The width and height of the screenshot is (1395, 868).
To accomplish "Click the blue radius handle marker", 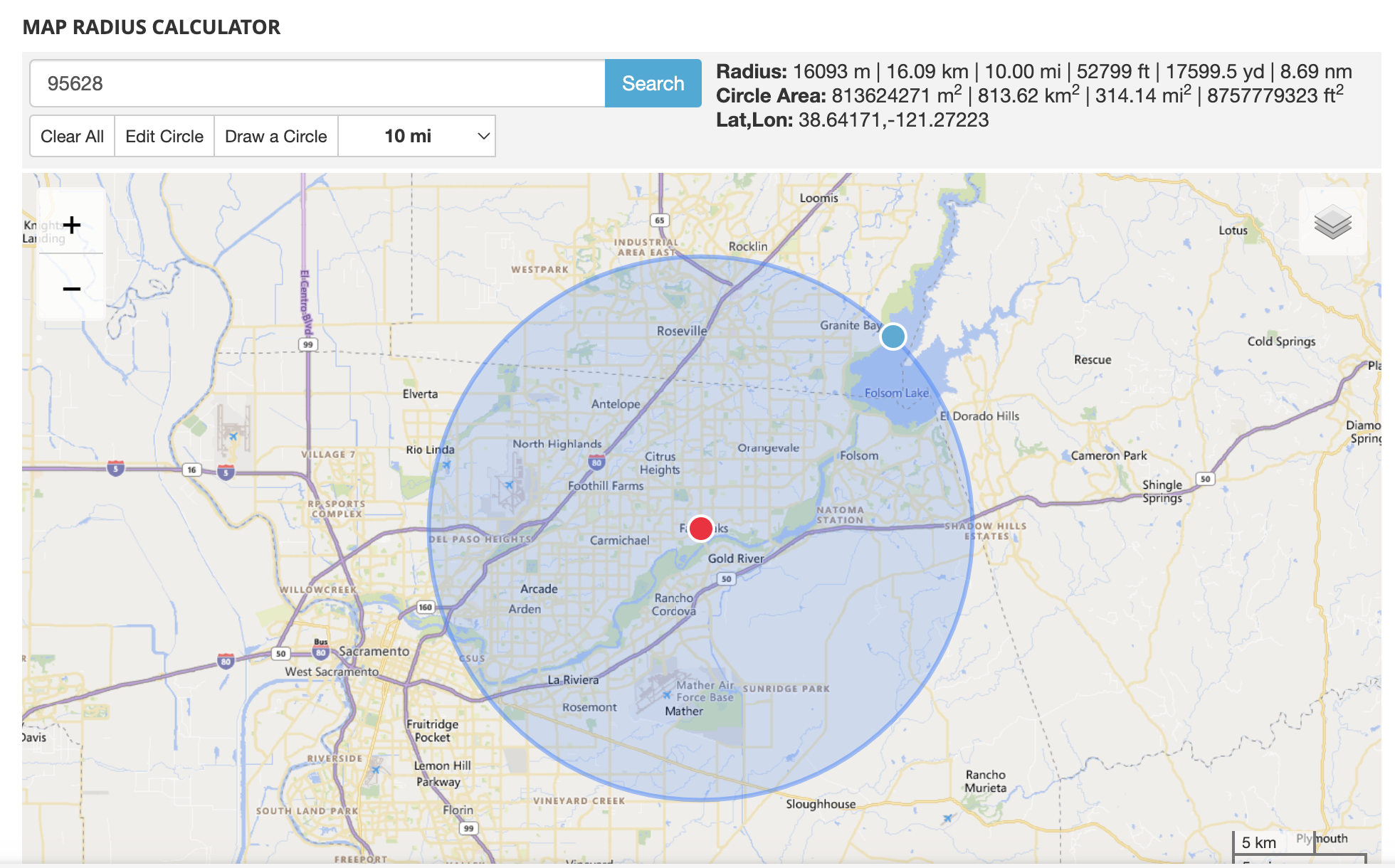I will 893,336.
